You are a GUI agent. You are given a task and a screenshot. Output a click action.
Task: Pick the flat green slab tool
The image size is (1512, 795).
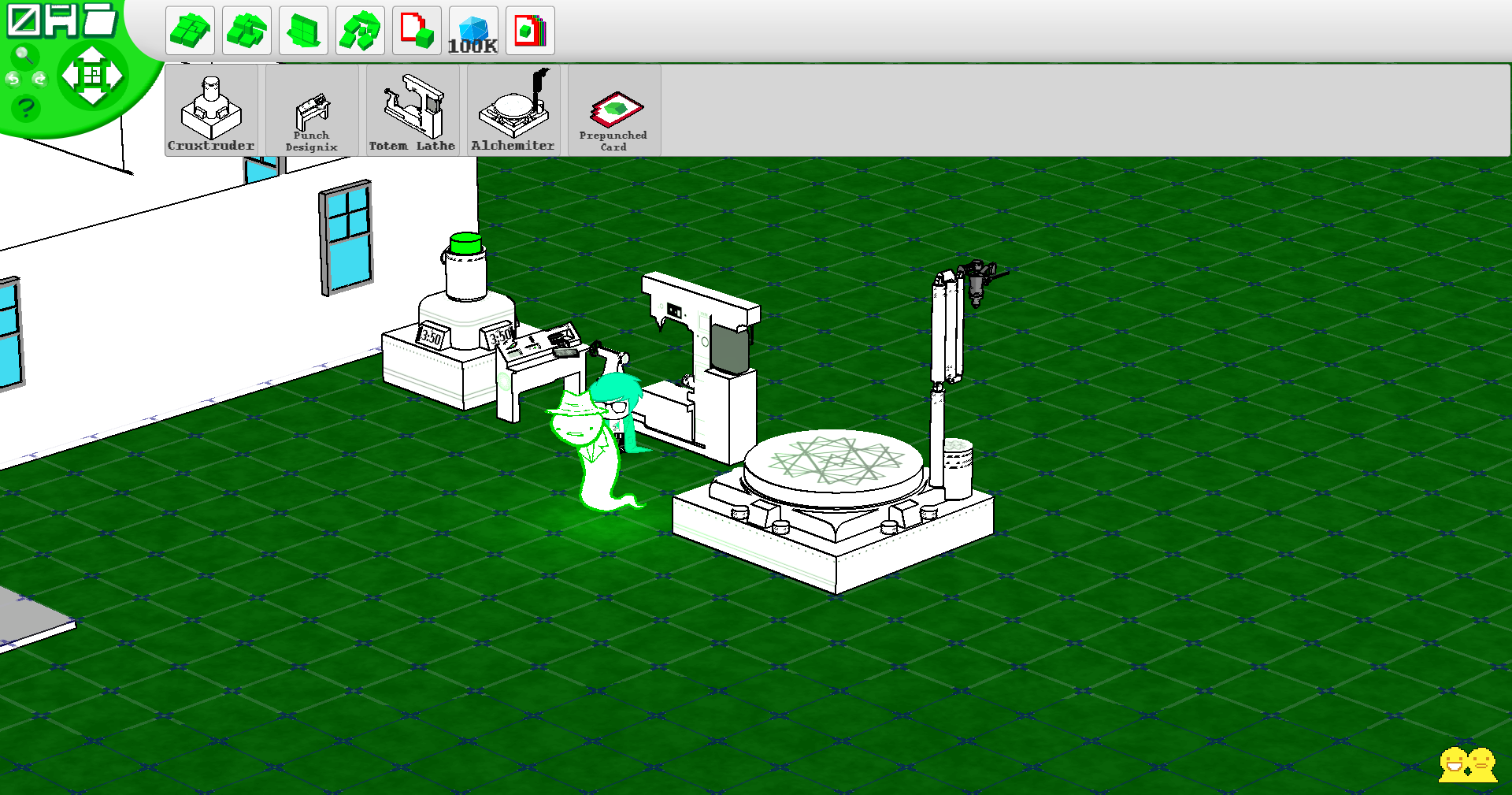[303, 31]
